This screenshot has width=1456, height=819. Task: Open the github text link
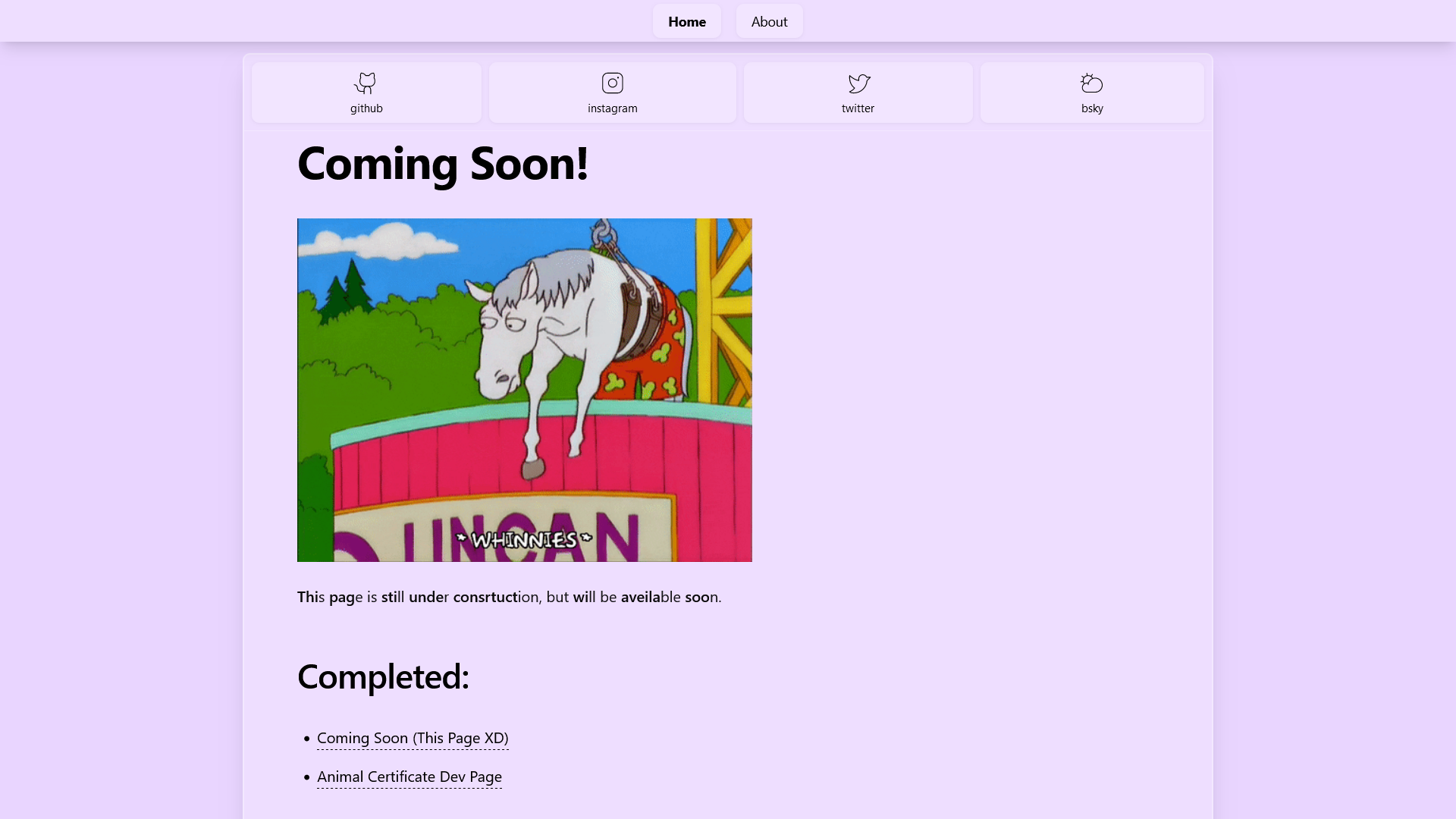coord(366,108)
